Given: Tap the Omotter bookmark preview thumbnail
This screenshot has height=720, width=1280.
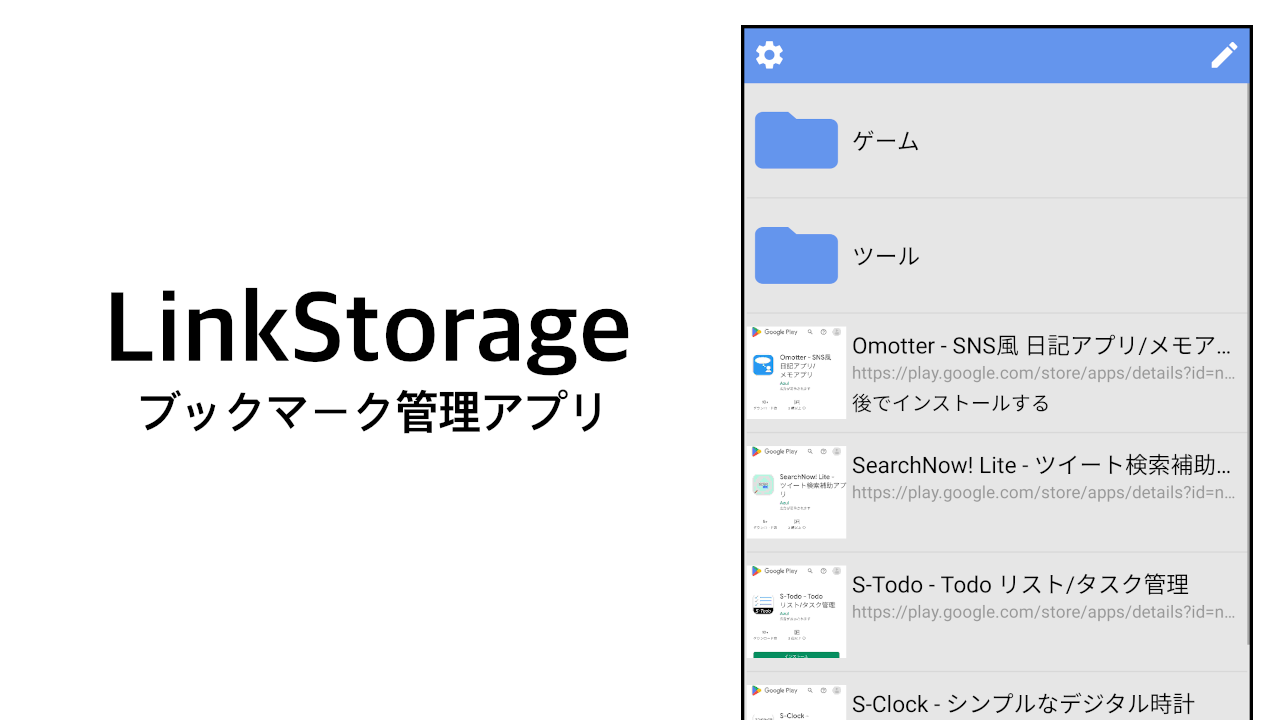Looking at the screenshot, I should tap(796, 372).
